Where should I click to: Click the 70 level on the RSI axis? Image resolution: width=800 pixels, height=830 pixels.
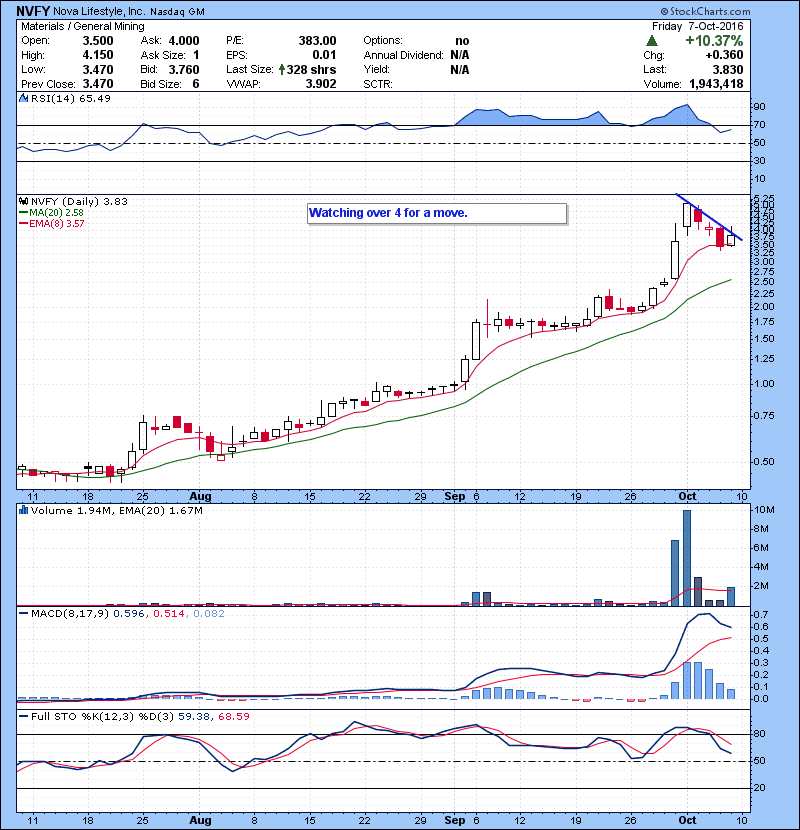(x=759, y=125)
